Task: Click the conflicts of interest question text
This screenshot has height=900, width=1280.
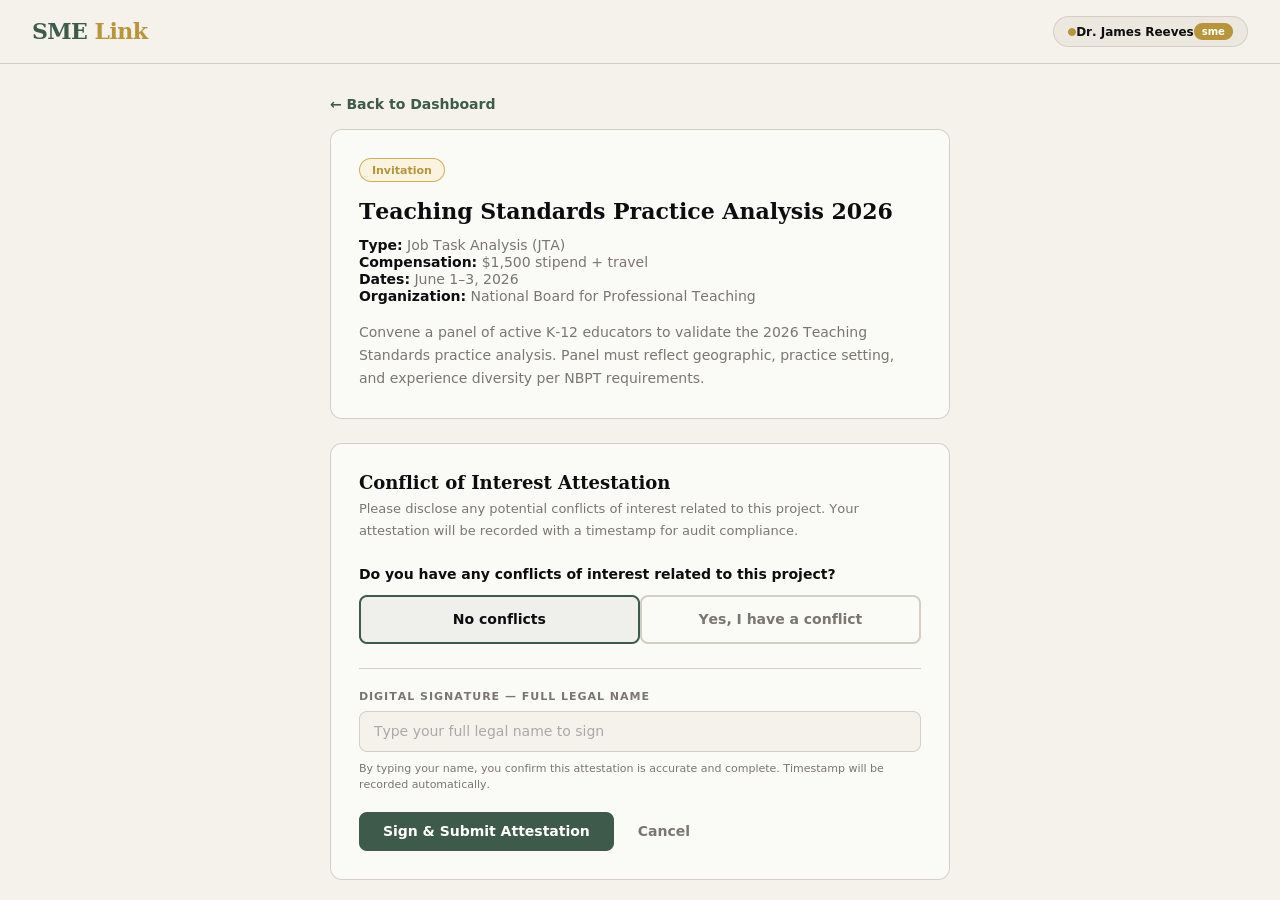Action: pos(597,574)
